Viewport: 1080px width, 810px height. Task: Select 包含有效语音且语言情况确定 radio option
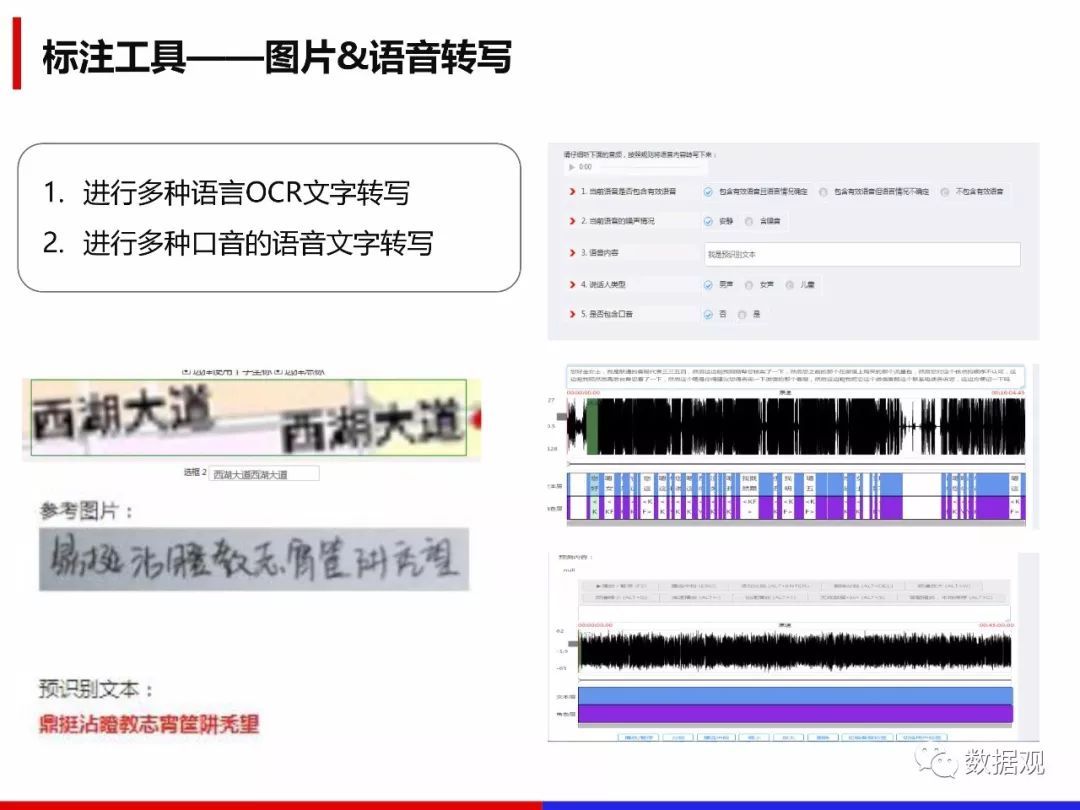708,192
